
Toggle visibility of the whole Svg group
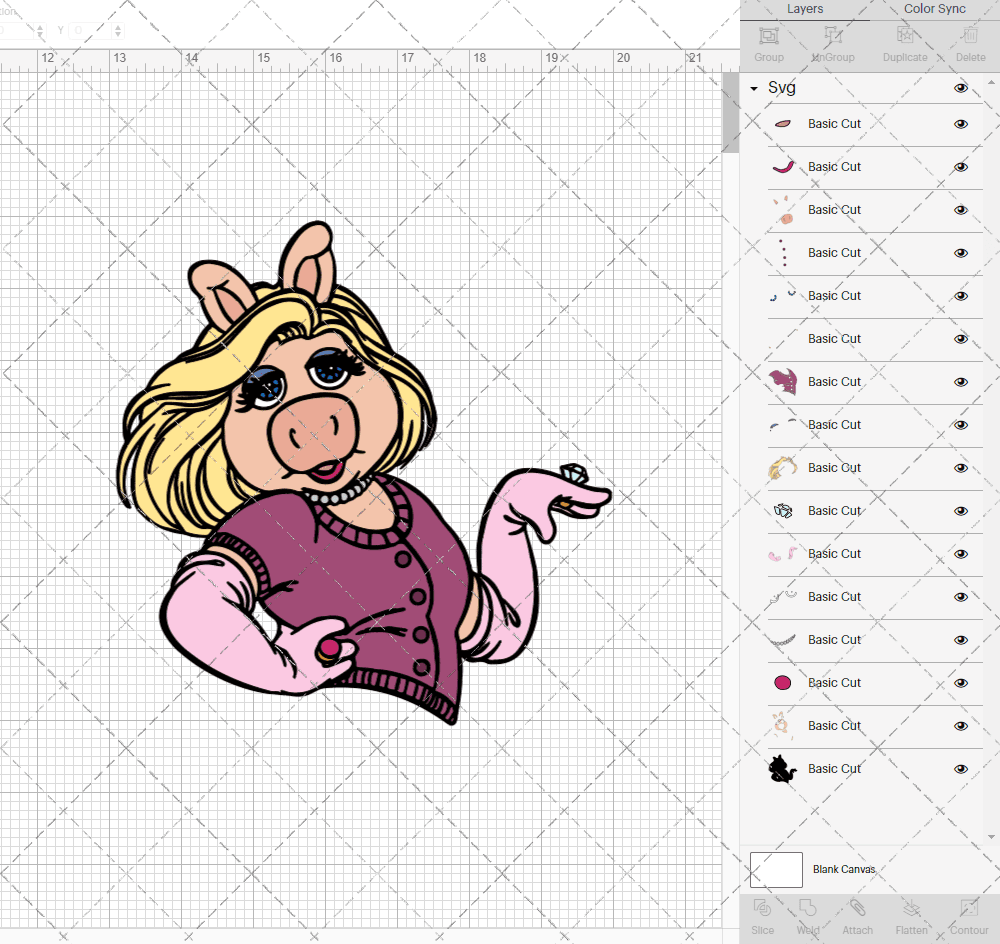(960, 88)
